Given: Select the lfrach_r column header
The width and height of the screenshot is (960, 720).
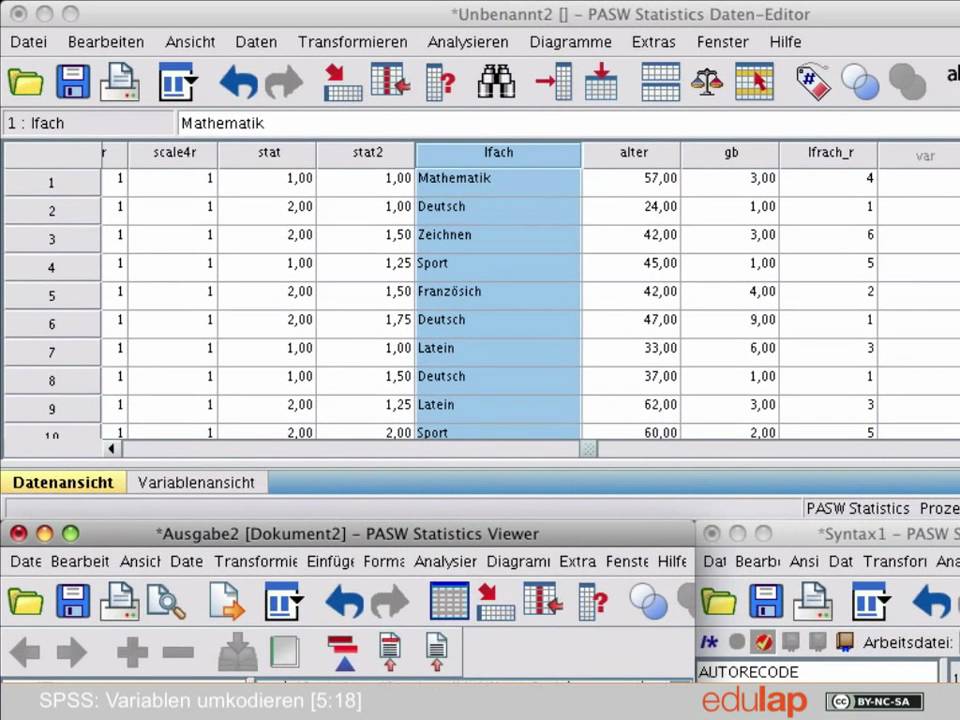Looking at the screenshot, I should click(x=830, y=153).
